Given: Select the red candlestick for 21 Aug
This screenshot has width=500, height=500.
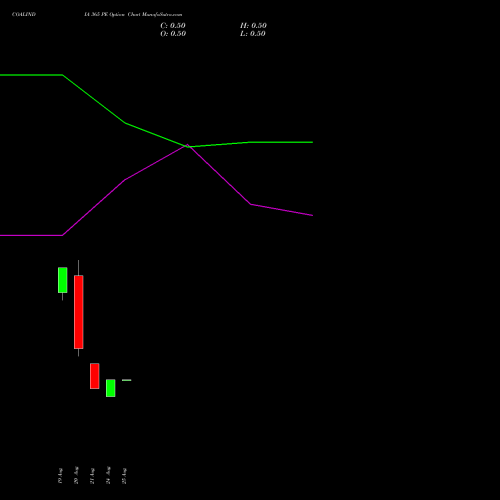Looking at the screenshot, I should [94, 376].
